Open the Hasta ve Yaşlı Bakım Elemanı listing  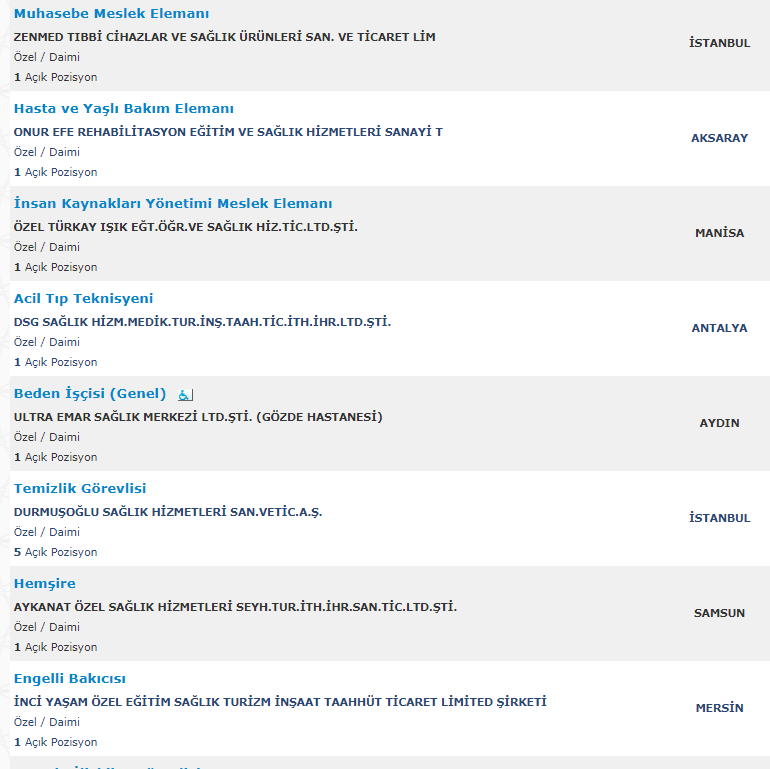click(124, 109)
